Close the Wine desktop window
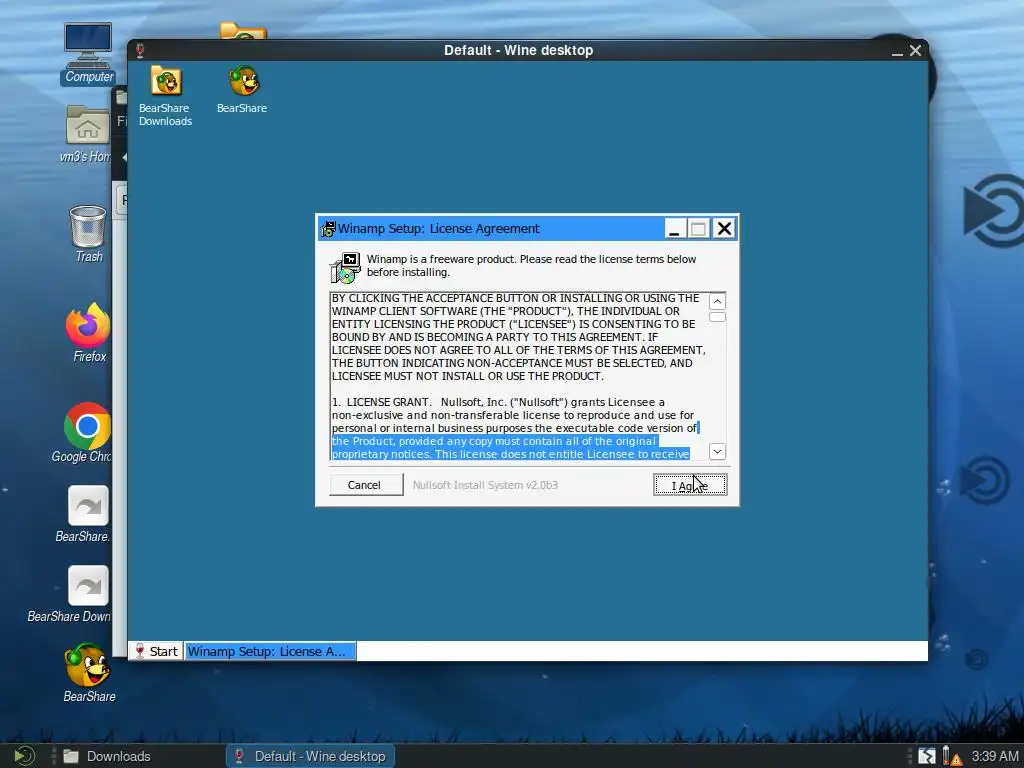 click(x=916, y=50)
